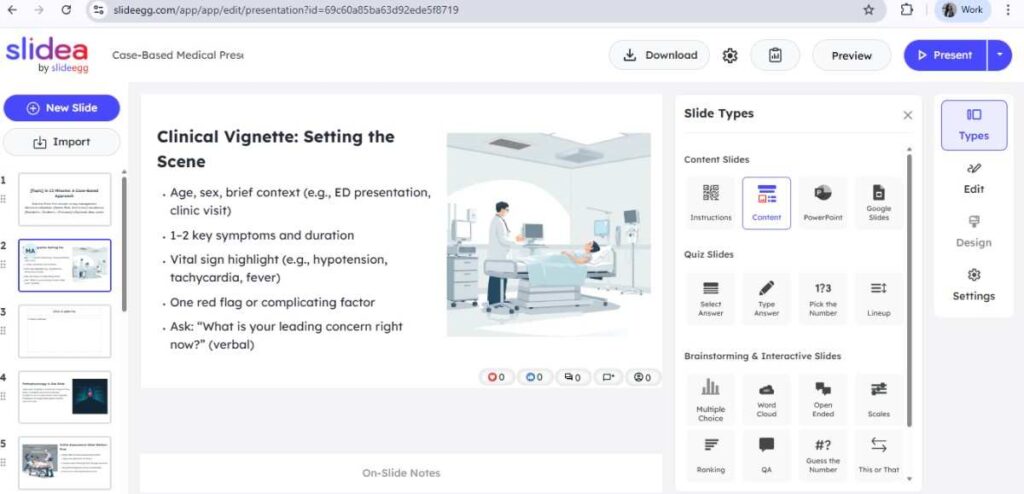
Task: Select the Lineup quiz slide
Action: [878, 298]
